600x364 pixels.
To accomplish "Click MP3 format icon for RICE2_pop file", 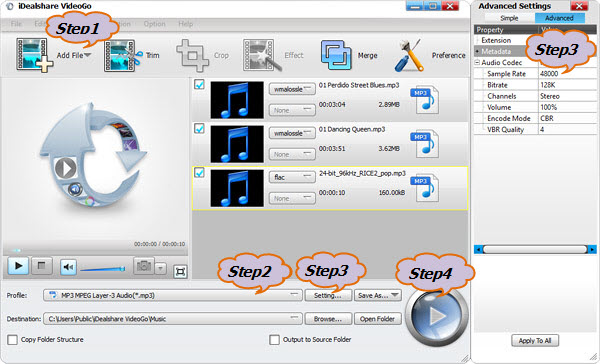I will pyautogui.click(x=424, y=188).
